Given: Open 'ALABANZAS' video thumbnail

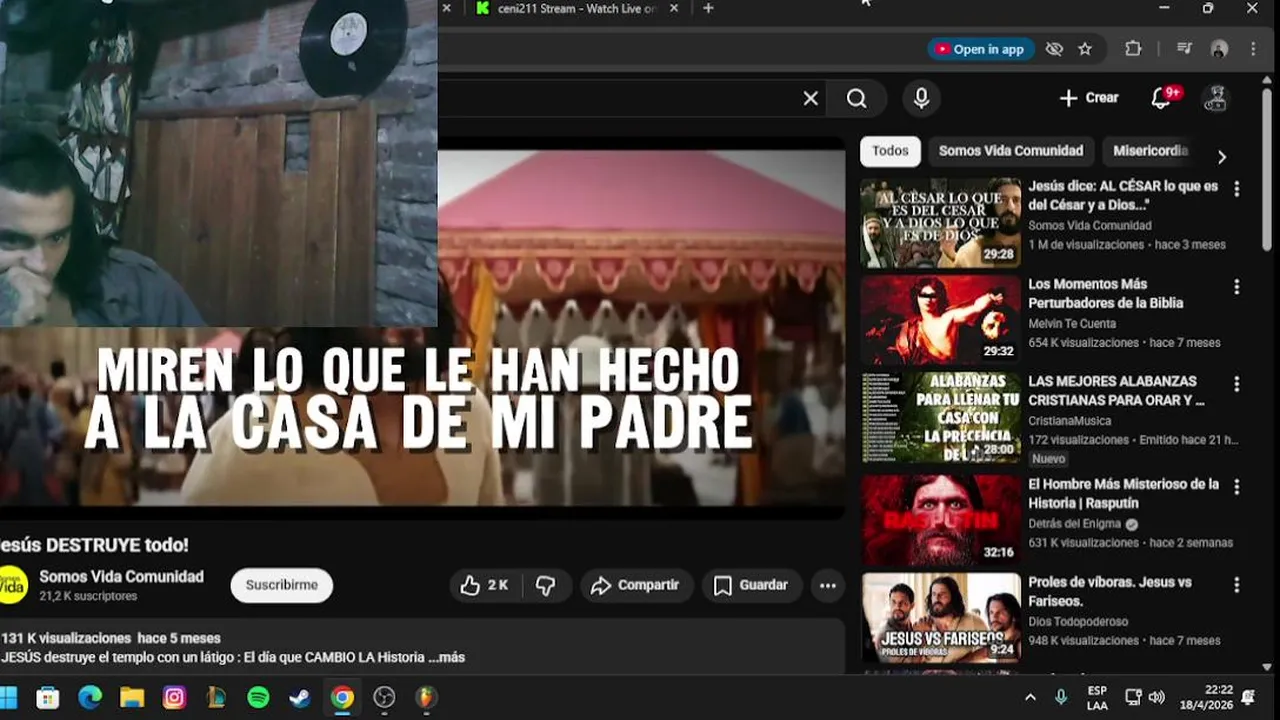Looking at the screenshot, I should click(x=941, y=418).
